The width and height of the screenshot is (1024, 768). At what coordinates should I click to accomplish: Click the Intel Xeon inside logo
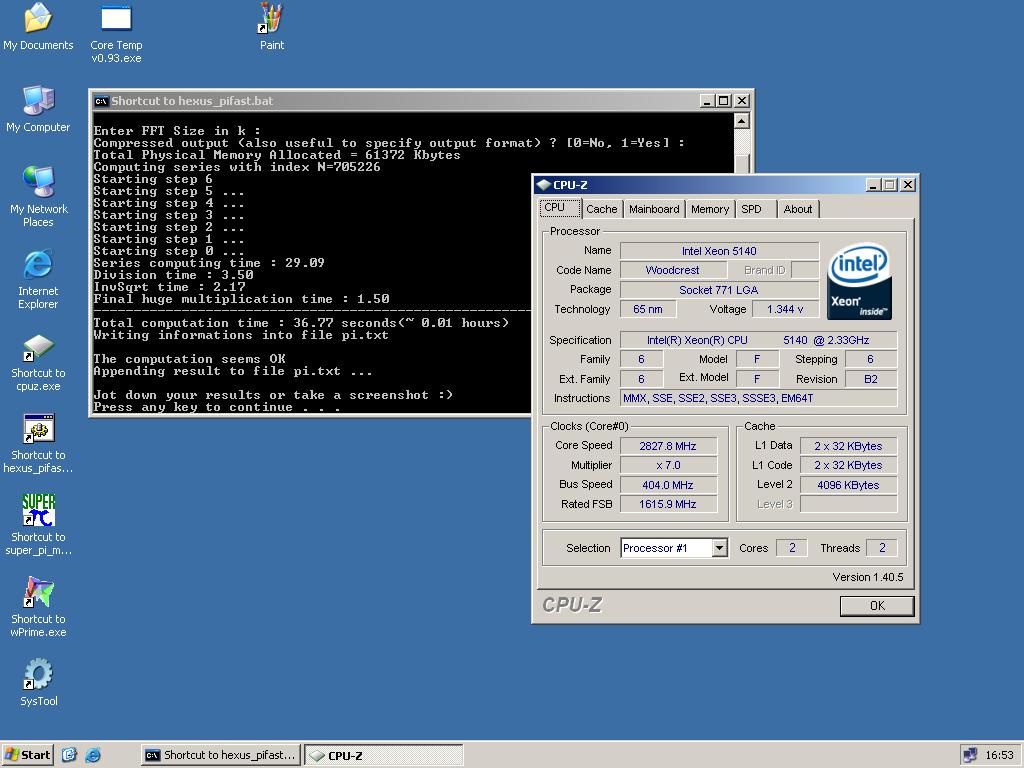[859, 281]
